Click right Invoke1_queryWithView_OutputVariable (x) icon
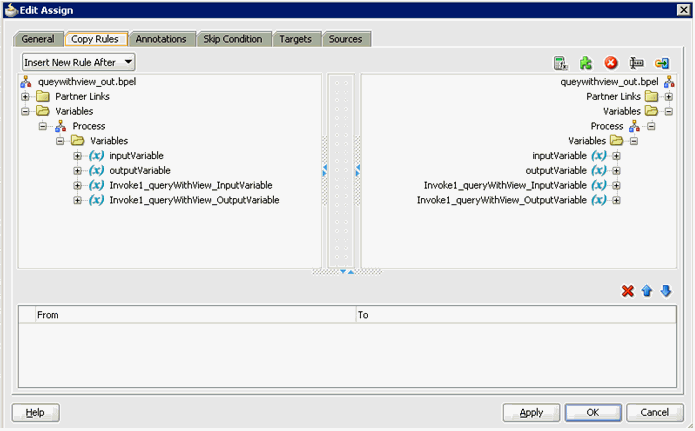695x431 pixels. [x=599, y=200]
